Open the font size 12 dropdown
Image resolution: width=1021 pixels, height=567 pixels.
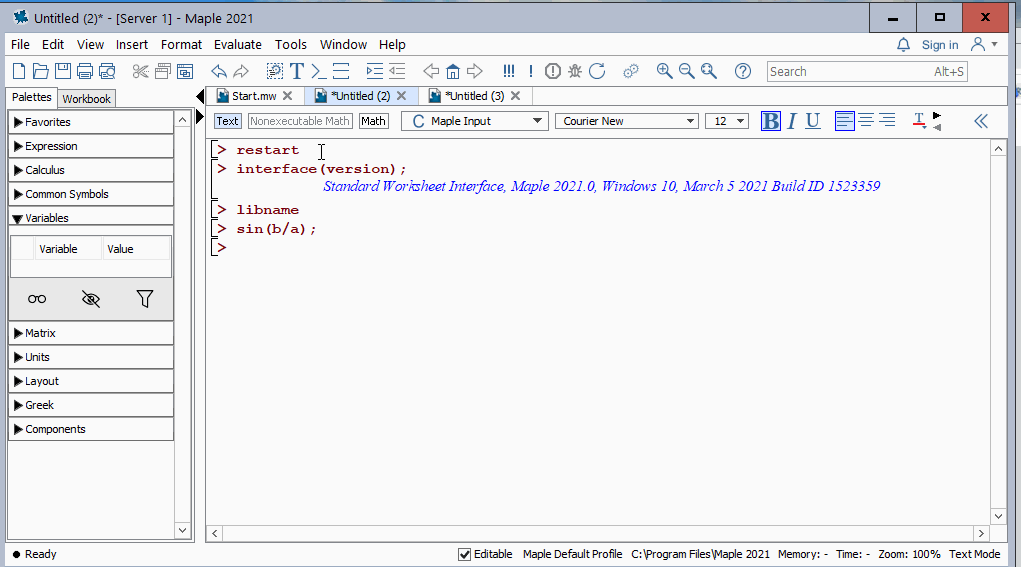(727, 121)
